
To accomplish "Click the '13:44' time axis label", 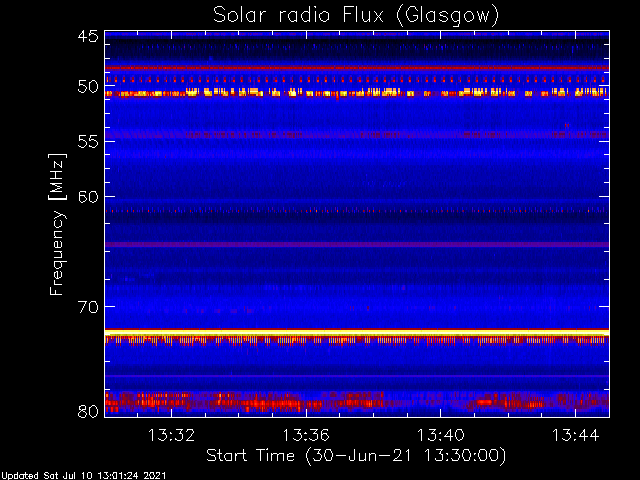I will [x=576, y=435].
